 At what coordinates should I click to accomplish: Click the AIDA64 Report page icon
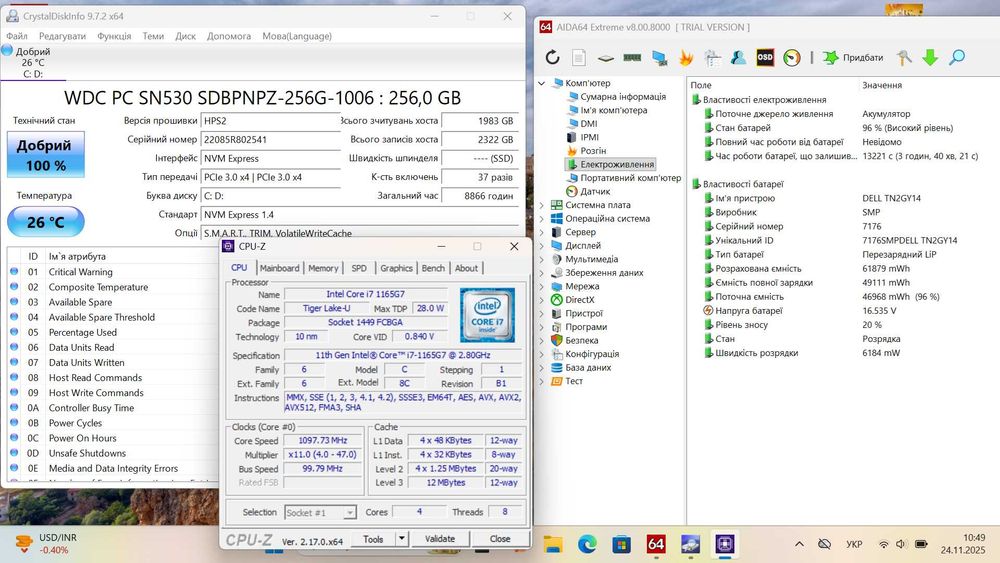tap(578, 57)
